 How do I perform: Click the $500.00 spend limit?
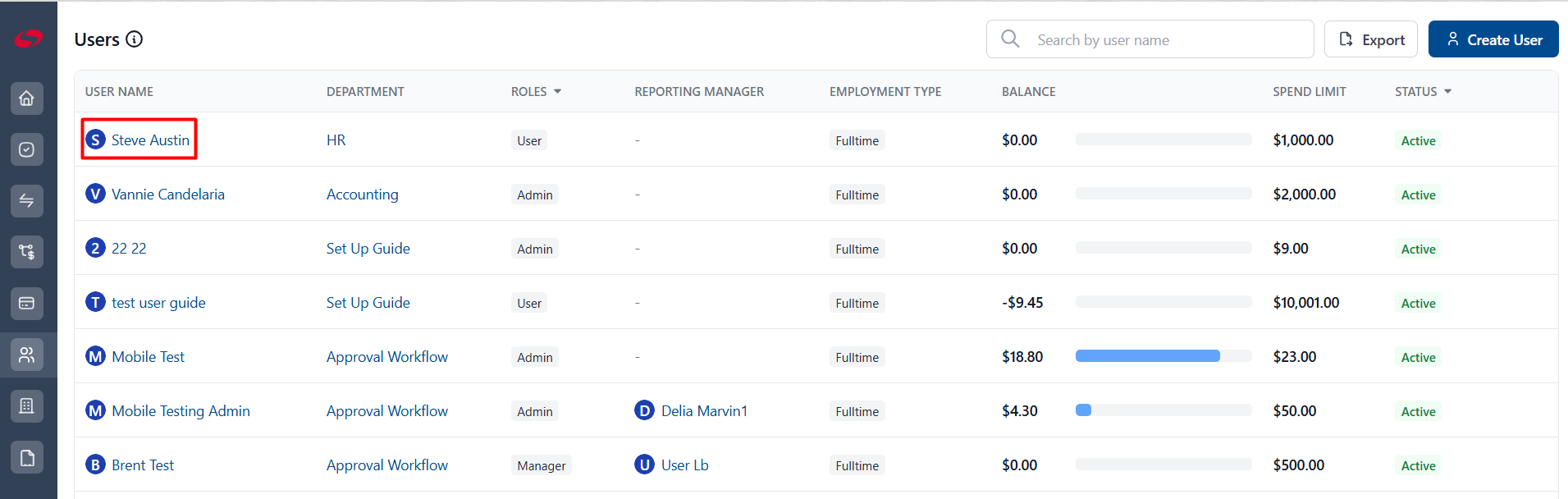(1299, 465)
